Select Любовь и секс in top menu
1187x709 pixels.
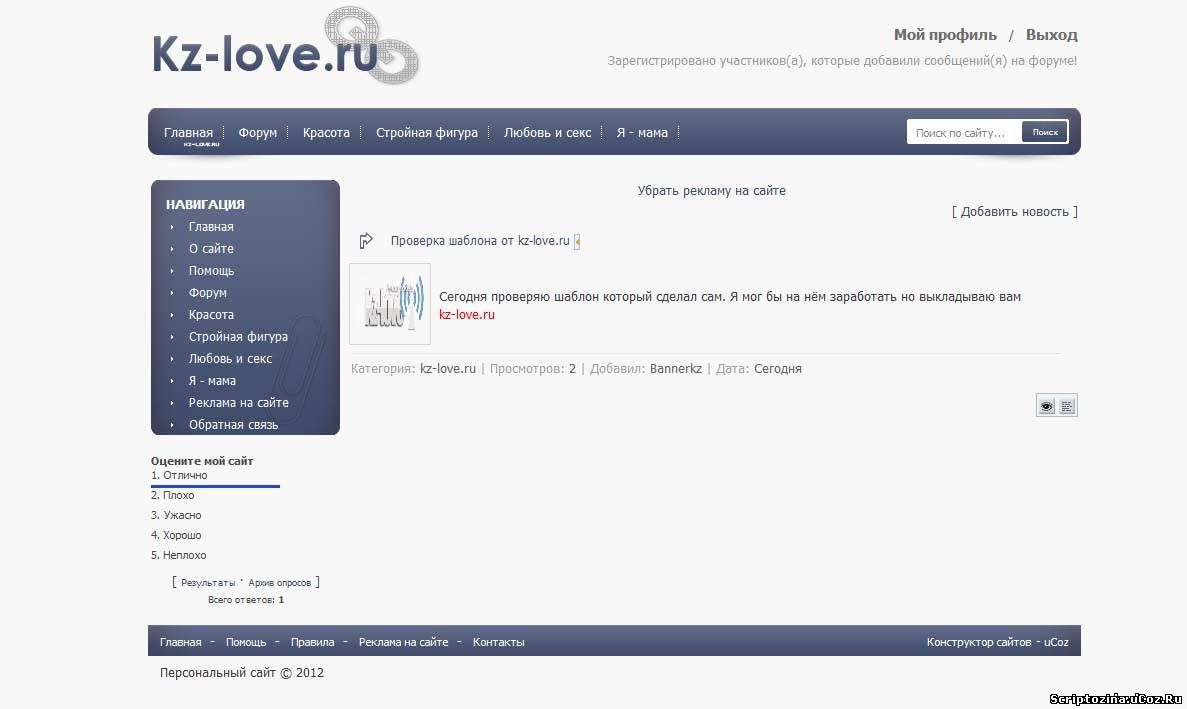pos(547,132)
